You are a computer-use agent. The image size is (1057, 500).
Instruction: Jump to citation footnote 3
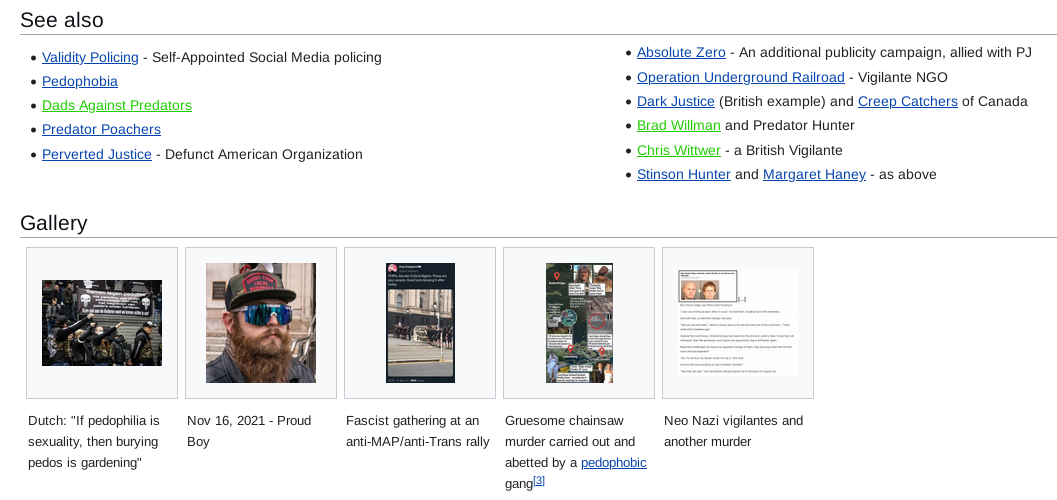538,480
